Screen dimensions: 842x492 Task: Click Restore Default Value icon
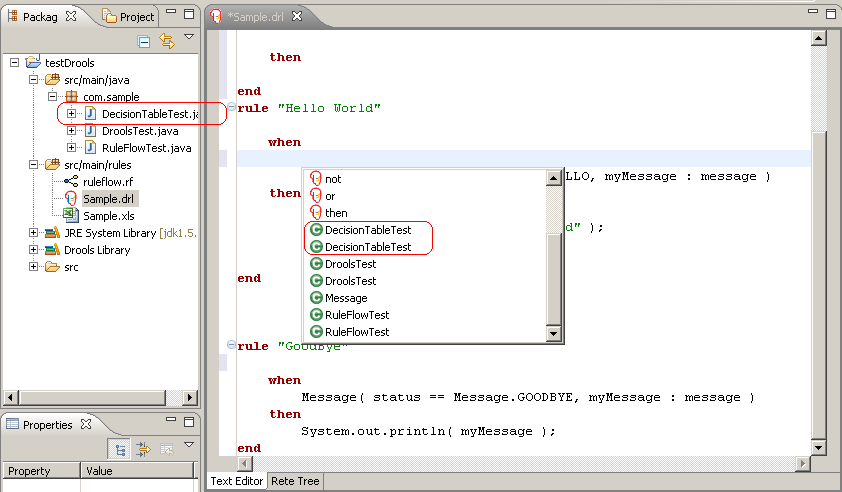pyautogui.click(x=166, y=449)
